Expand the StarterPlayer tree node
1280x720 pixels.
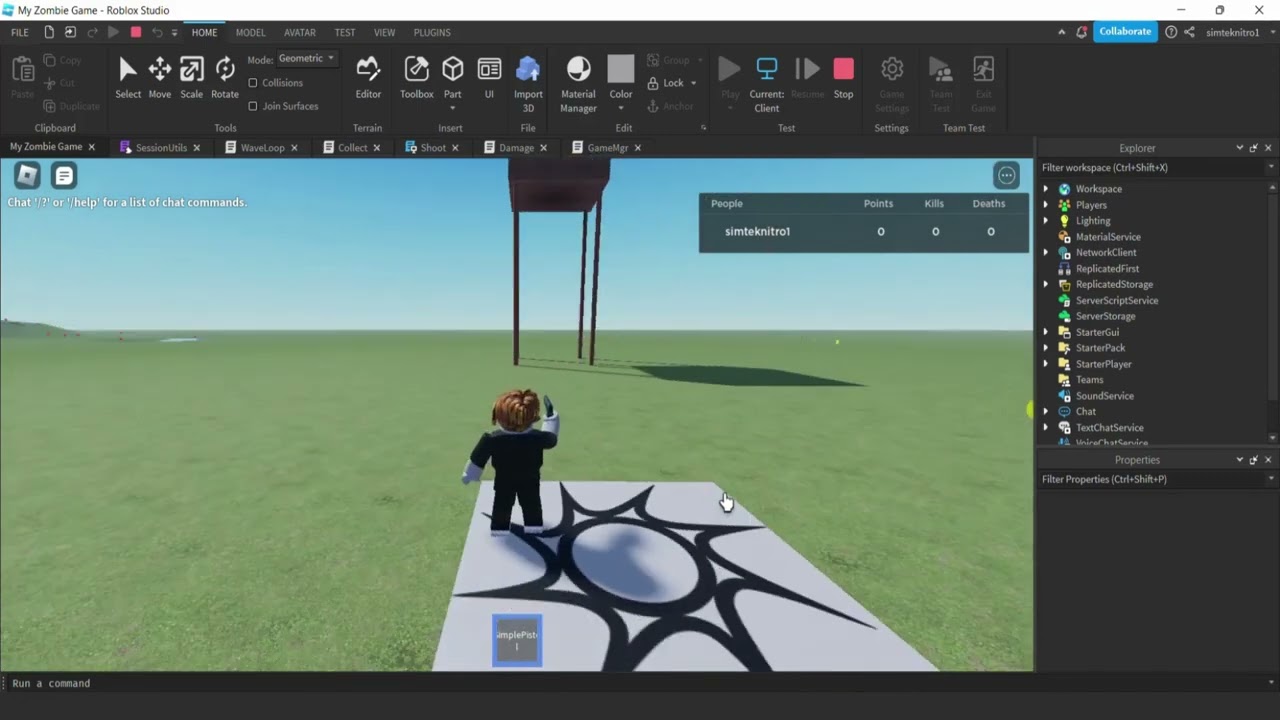(1046, 364)
